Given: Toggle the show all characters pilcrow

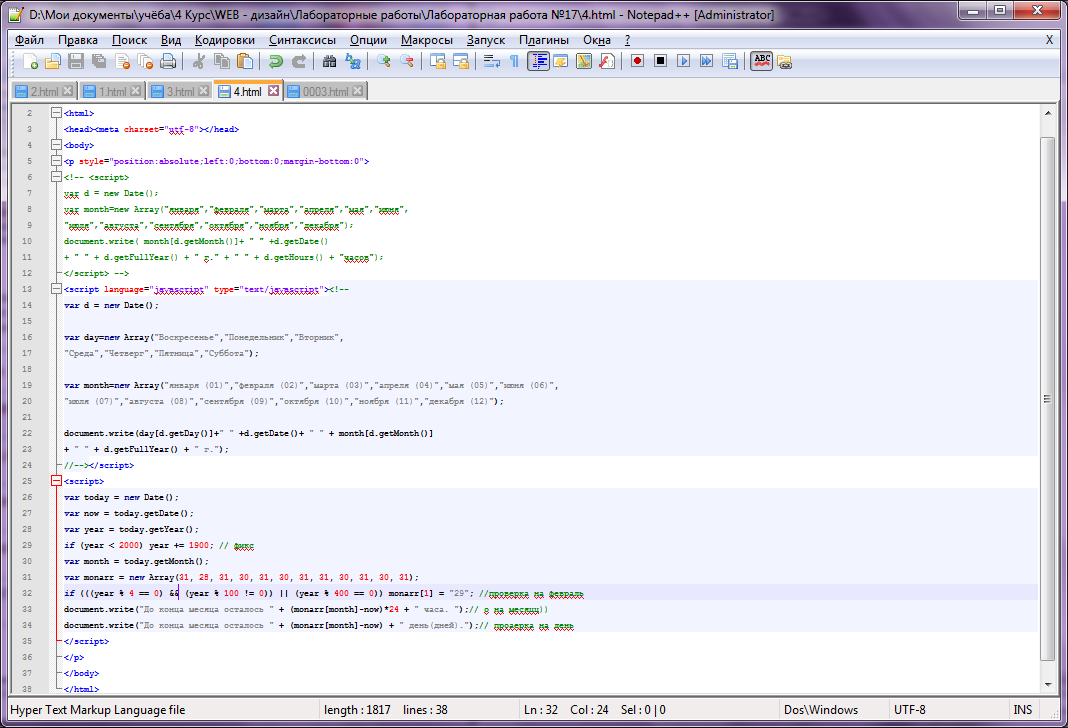Looking at the screenshot, I should coord(514,61).
